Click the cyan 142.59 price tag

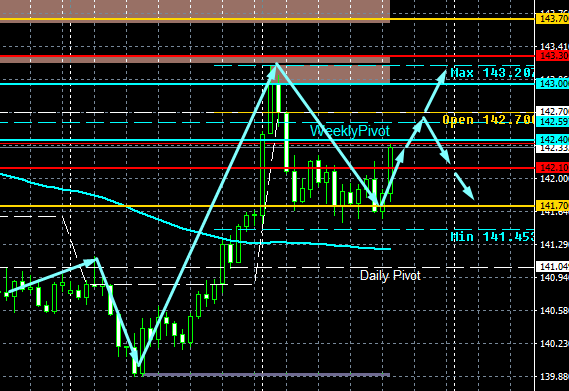(552, 122)
